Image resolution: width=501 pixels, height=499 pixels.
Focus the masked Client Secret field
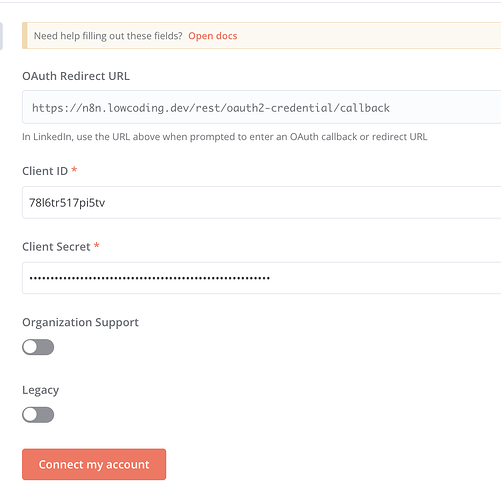click(x=262, y=278)
